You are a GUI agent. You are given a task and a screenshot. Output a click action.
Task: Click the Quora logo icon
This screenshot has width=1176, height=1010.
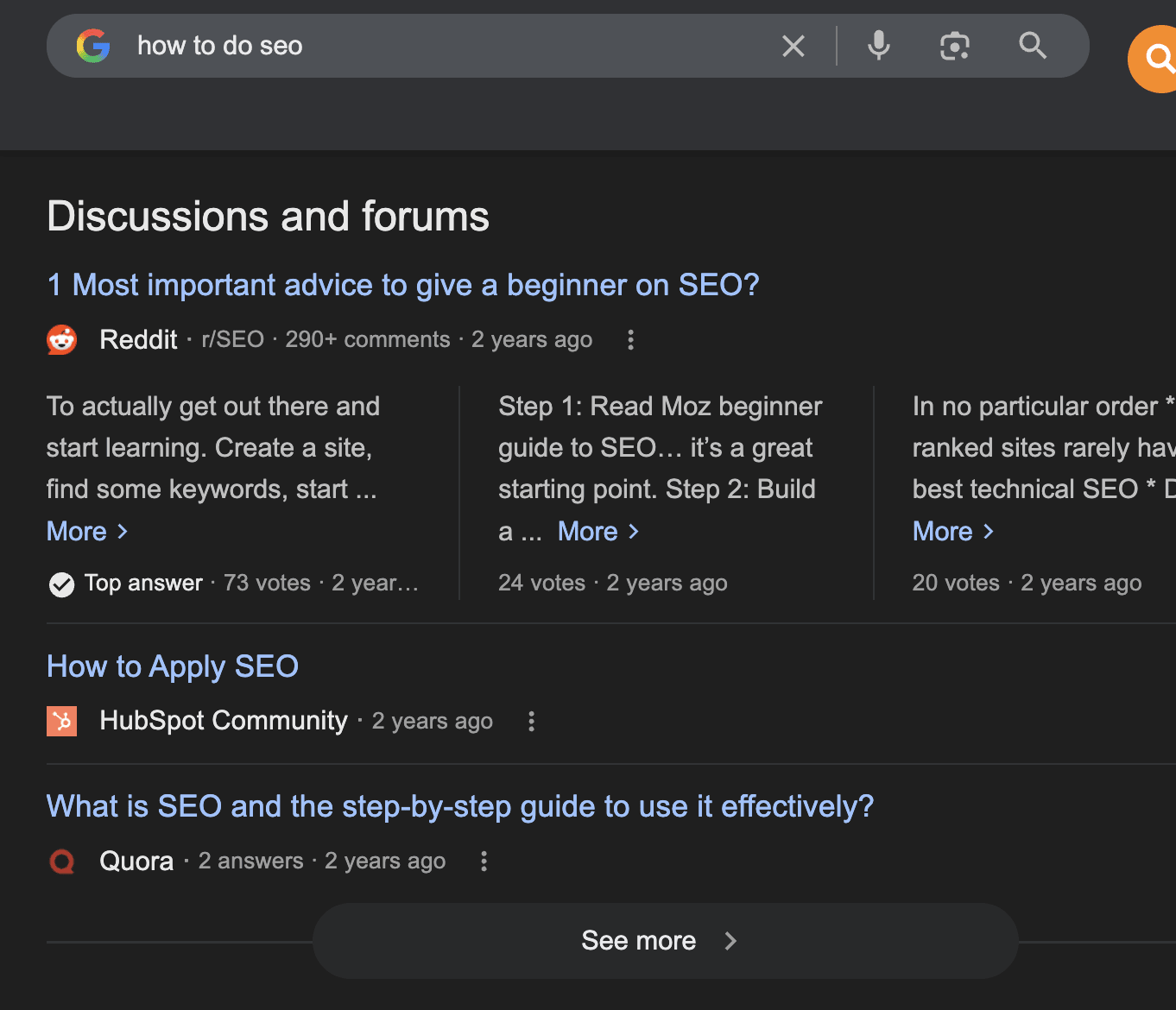62,862
